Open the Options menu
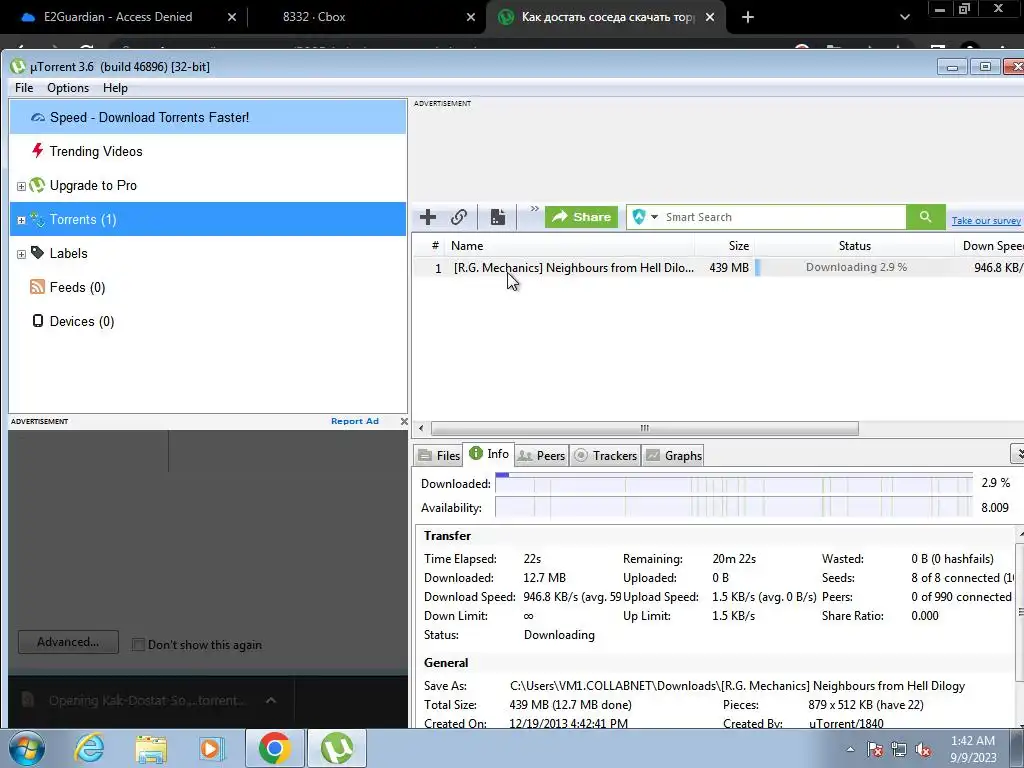This screenshot has width=1024, height=768. pos(68,88)
